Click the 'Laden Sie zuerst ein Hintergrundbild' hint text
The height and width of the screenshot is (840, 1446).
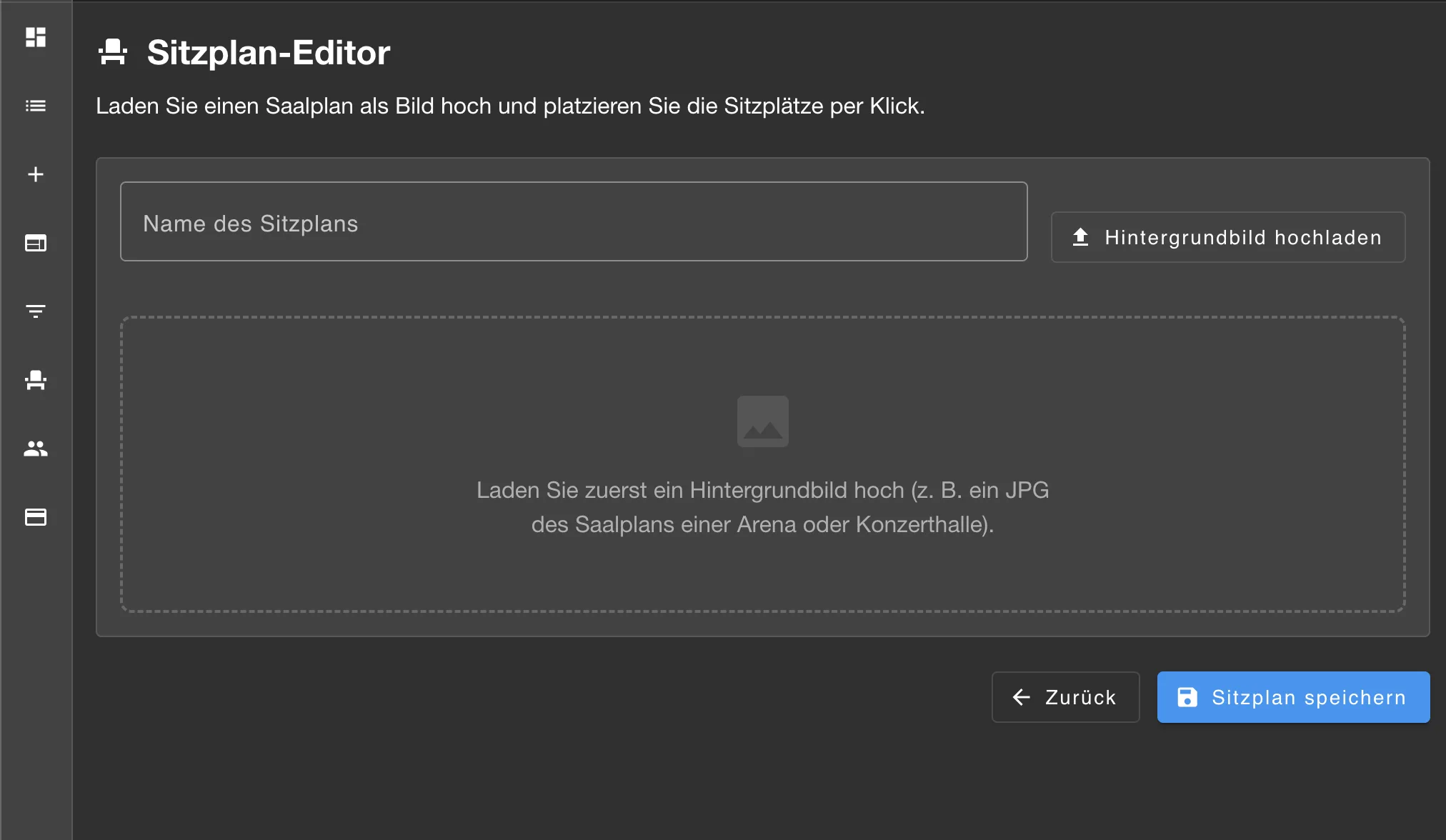click(x=763, y=507)
